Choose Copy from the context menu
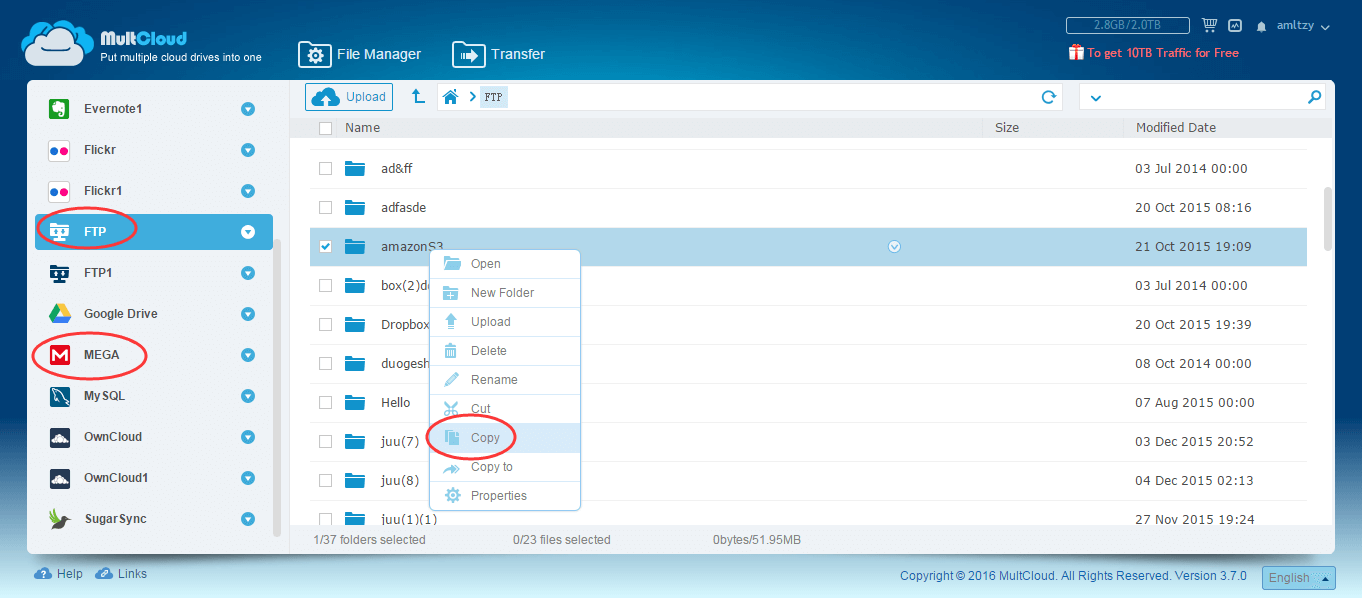The image size is (1362, 599). (505, 438)
